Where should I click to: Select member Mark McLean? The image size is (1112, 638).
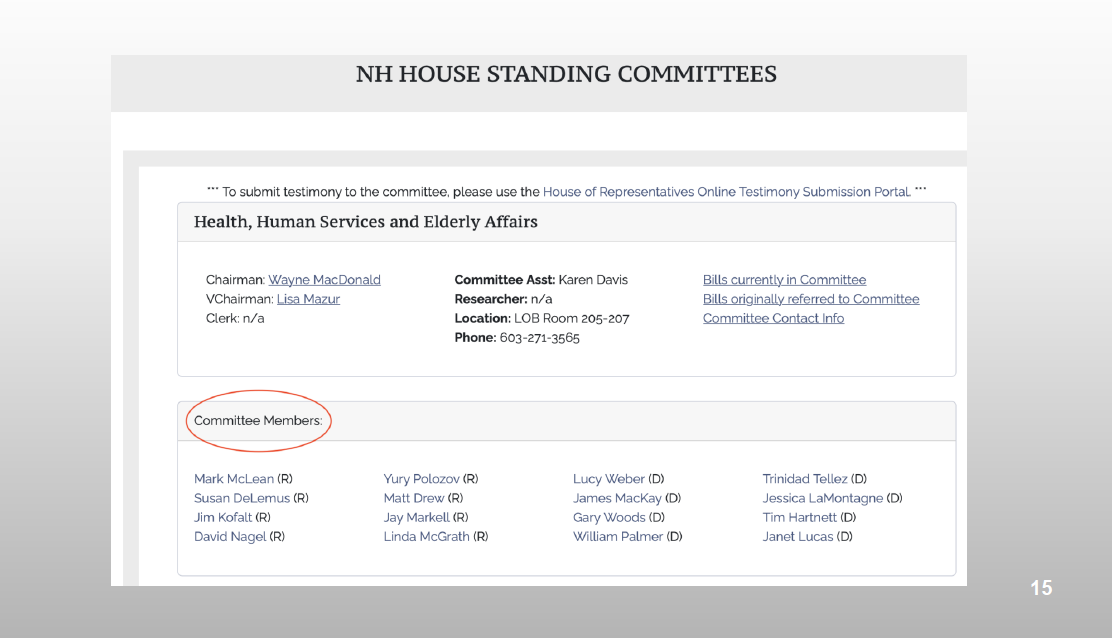pyautogui.click(x=234, y=479)
